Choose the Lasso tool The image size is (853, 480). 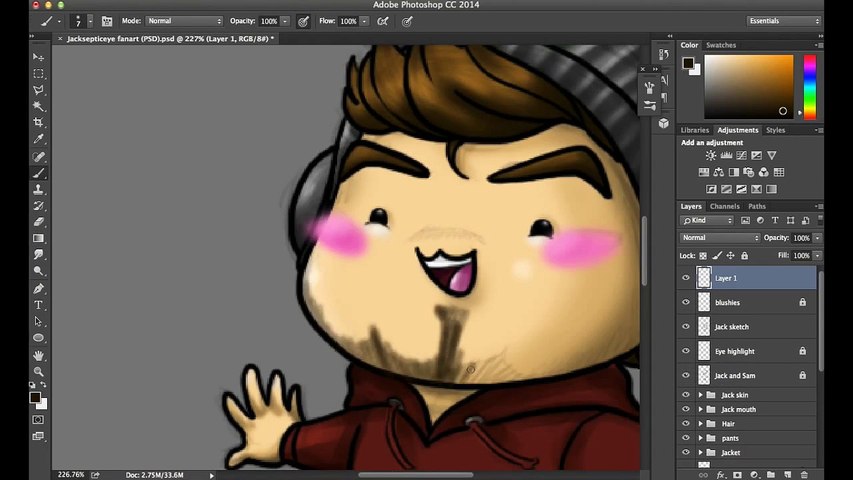click(39, 90)
